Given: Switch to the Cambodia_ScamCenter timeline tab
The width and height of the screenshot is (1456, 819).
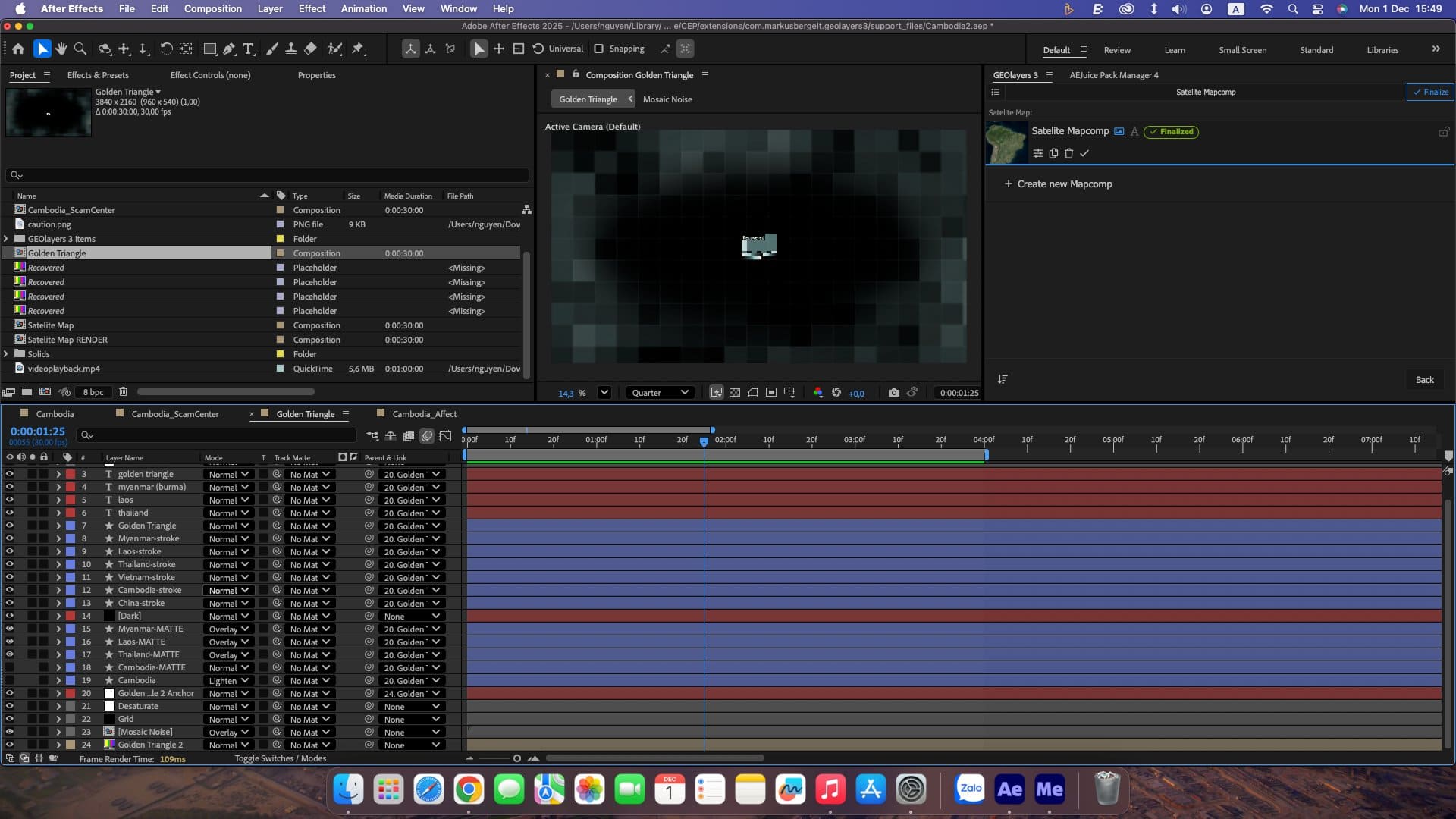Looking at the screenshot, I should (174, 414).
